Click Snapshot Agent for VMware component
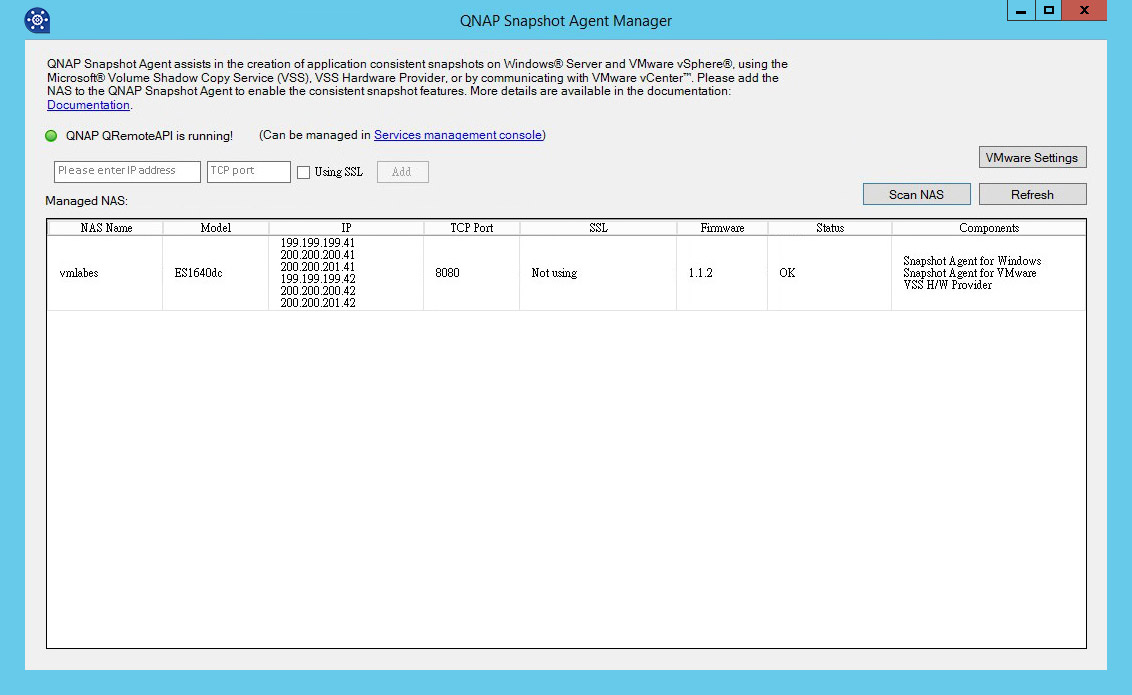 point(970,273)
